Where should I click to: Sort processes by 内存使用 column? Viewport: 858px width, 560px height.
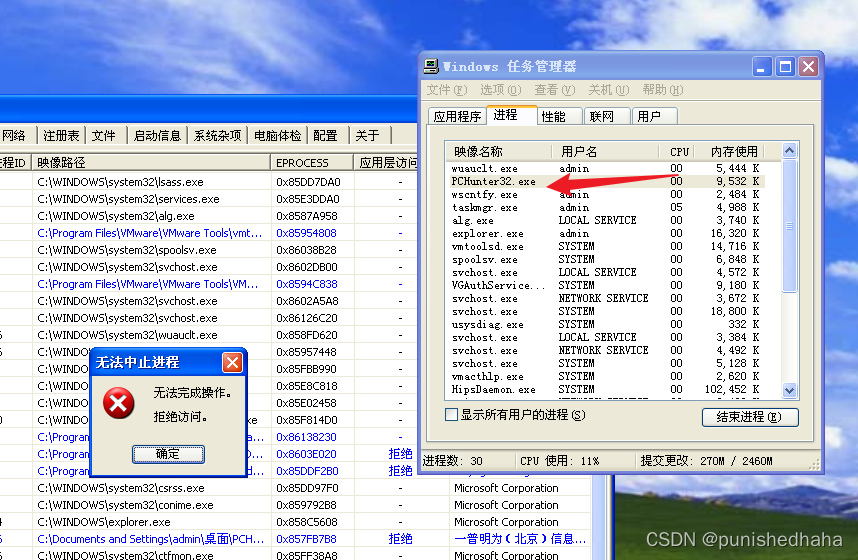(729, 151)
